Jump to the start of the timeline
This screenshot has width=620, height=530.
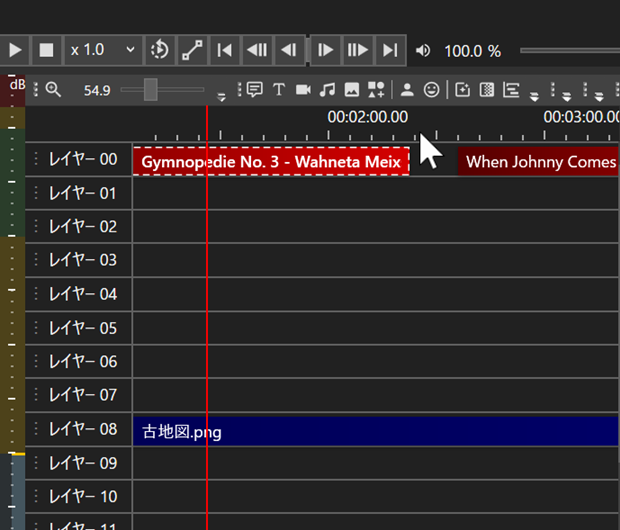click(x=225, y=50)
